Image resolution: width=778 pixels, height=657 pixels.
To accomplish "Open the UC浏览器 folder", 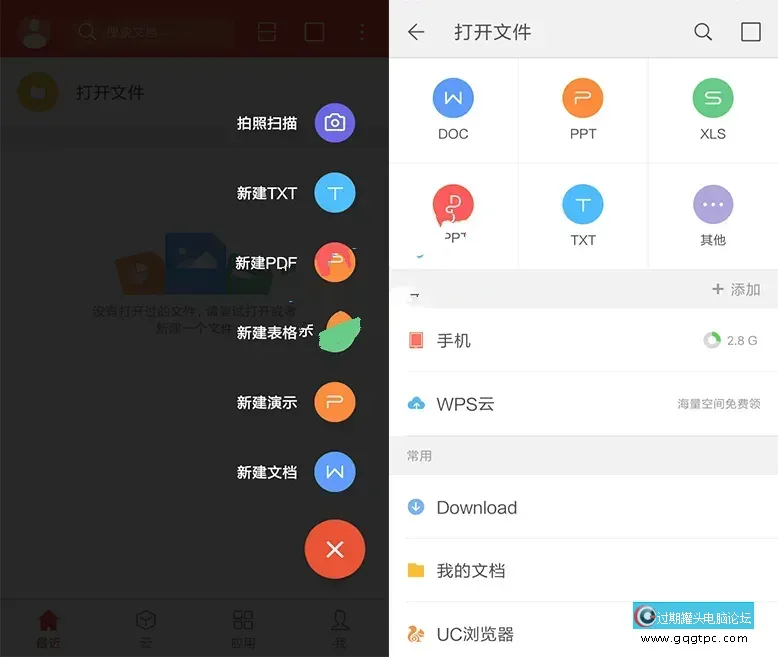I will click(584, 633).
